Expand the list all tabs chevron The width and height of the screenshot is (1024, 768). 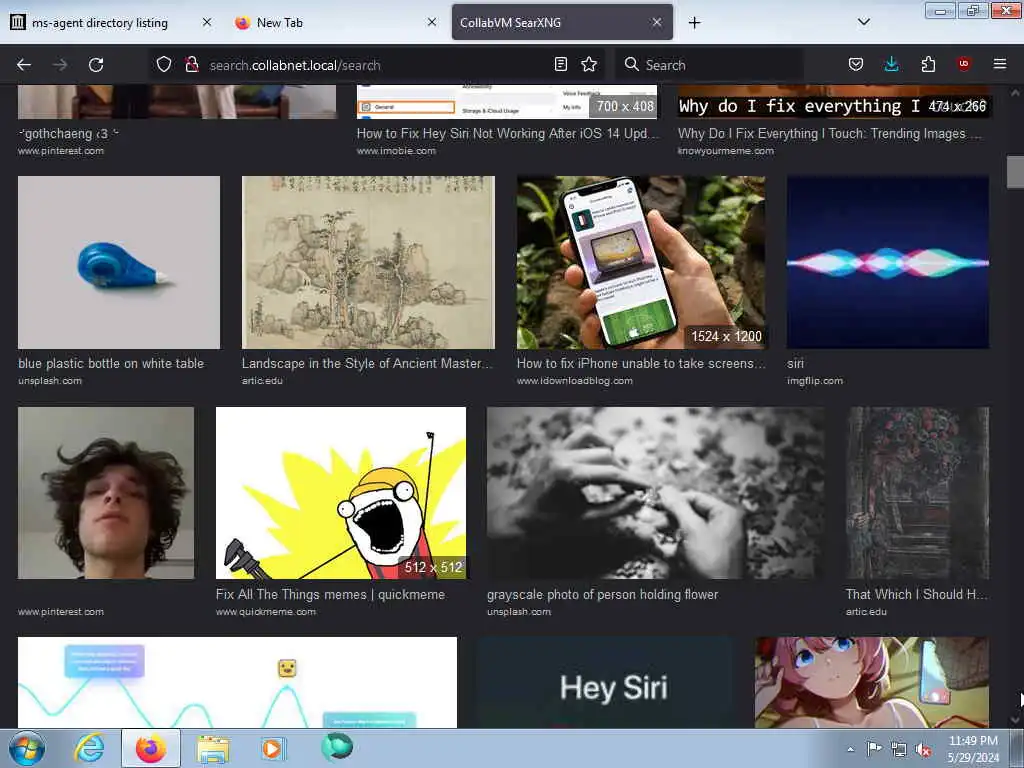(863, 22)
